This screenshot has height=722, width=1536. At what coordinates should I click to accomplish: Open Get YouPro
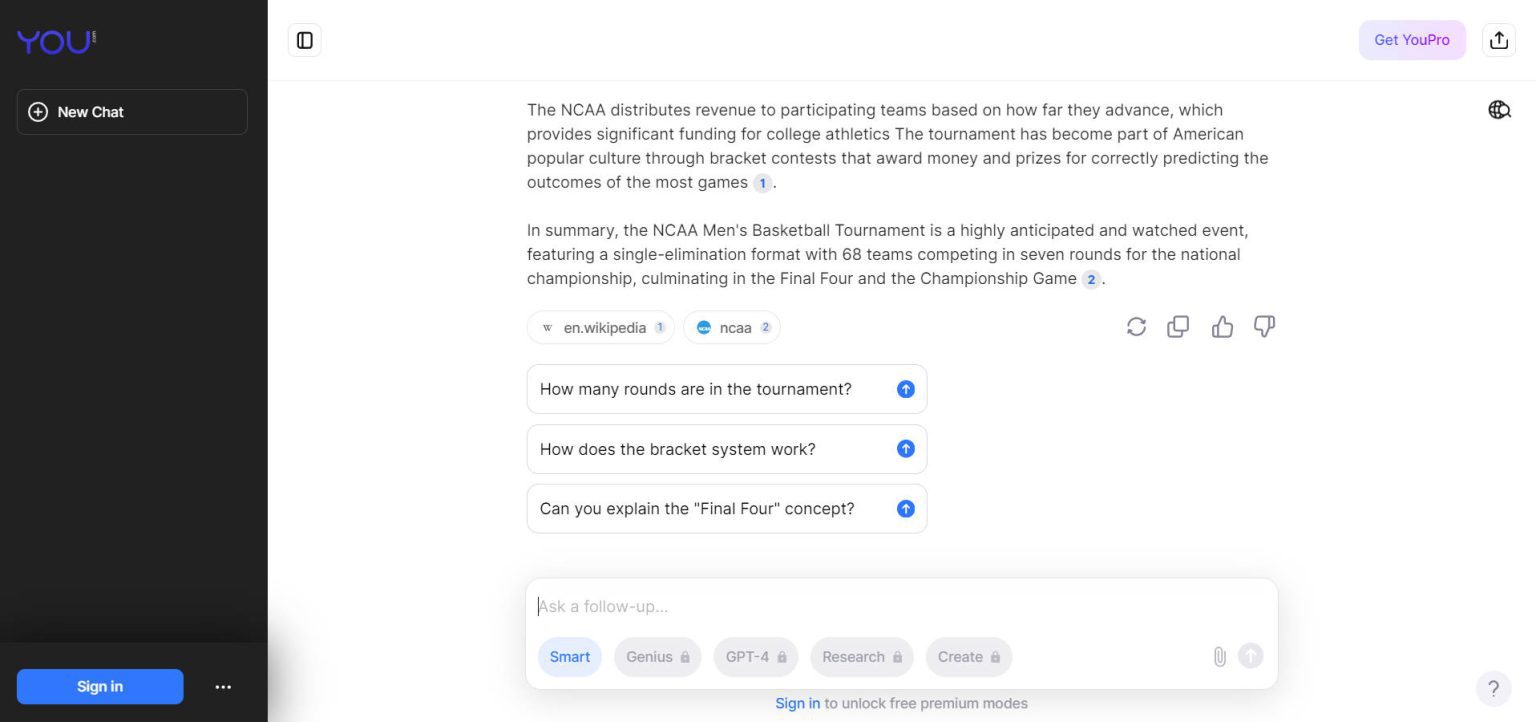(x=1412, y=40)
